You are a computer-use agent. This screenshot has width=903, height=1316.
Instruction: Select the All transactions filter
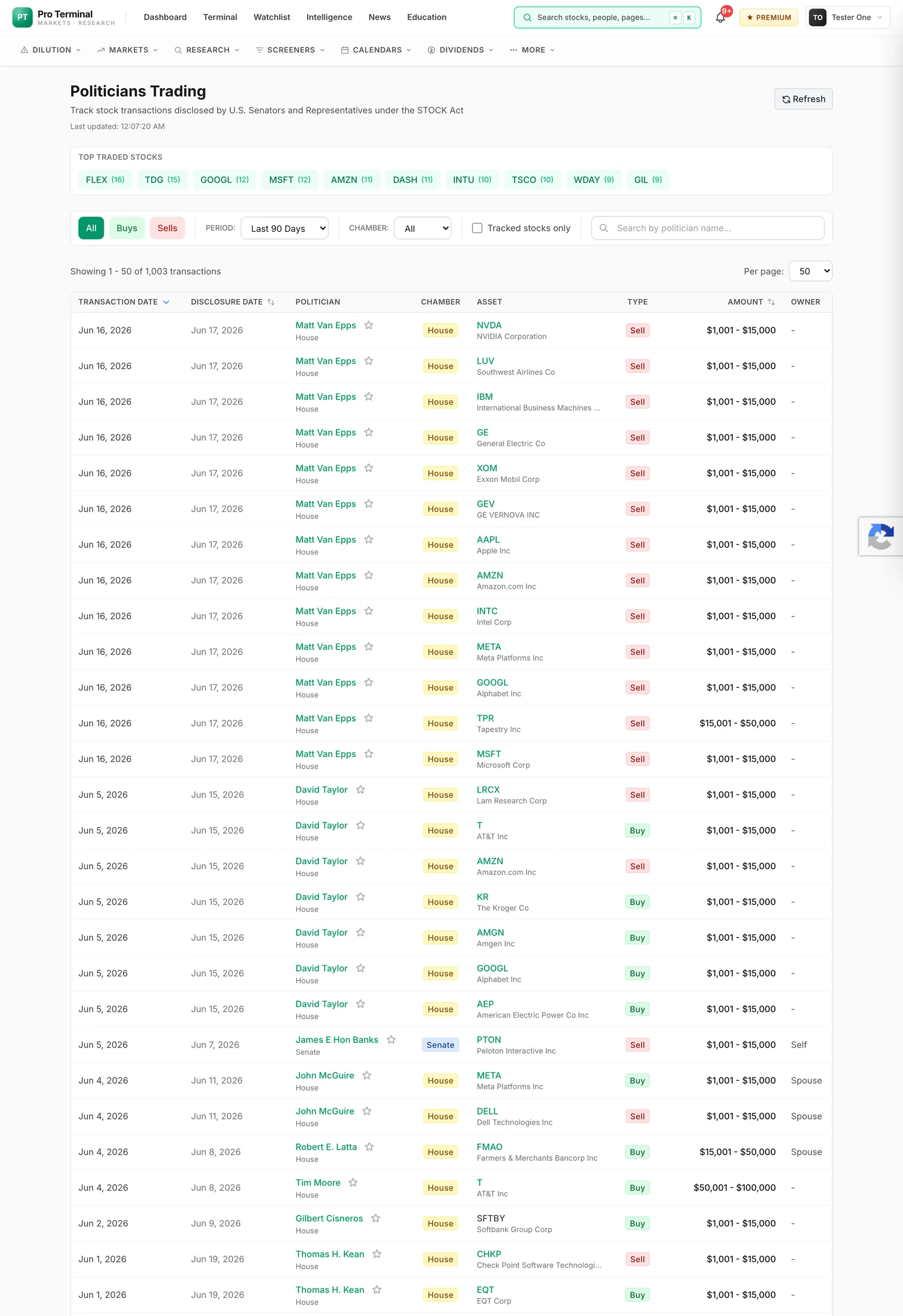point(91,228)
